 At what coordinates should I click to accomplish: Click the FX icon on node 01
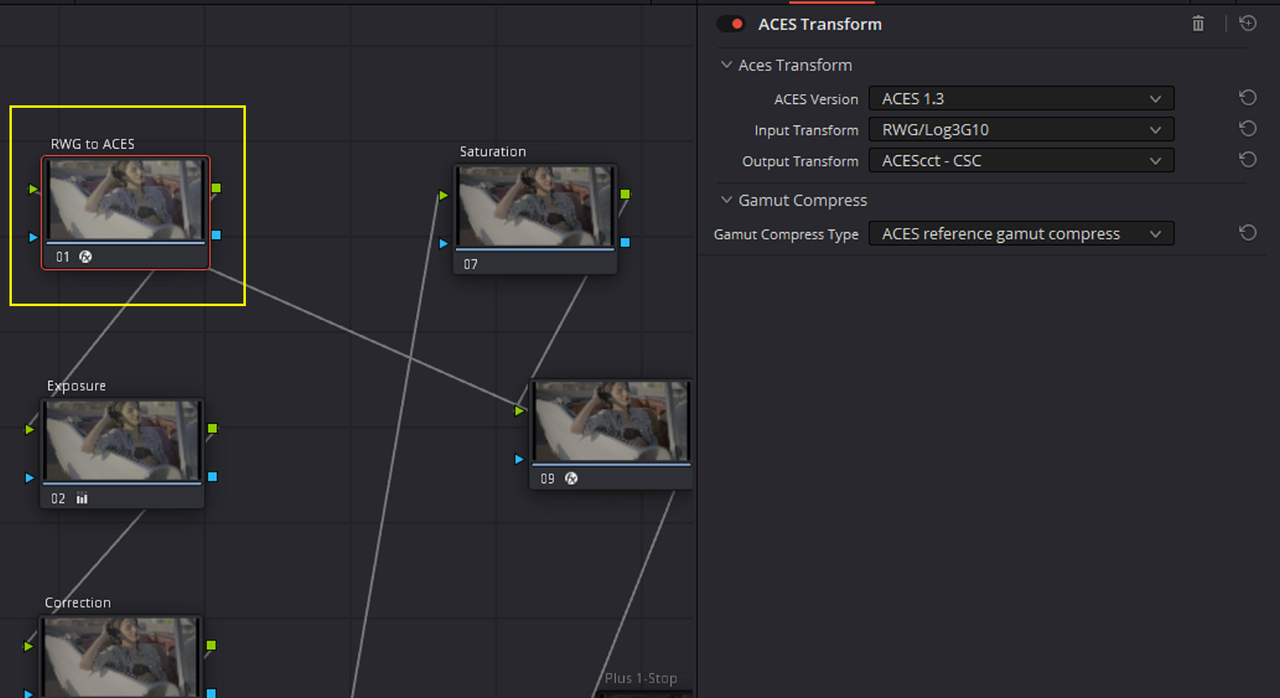pos(86,257)
